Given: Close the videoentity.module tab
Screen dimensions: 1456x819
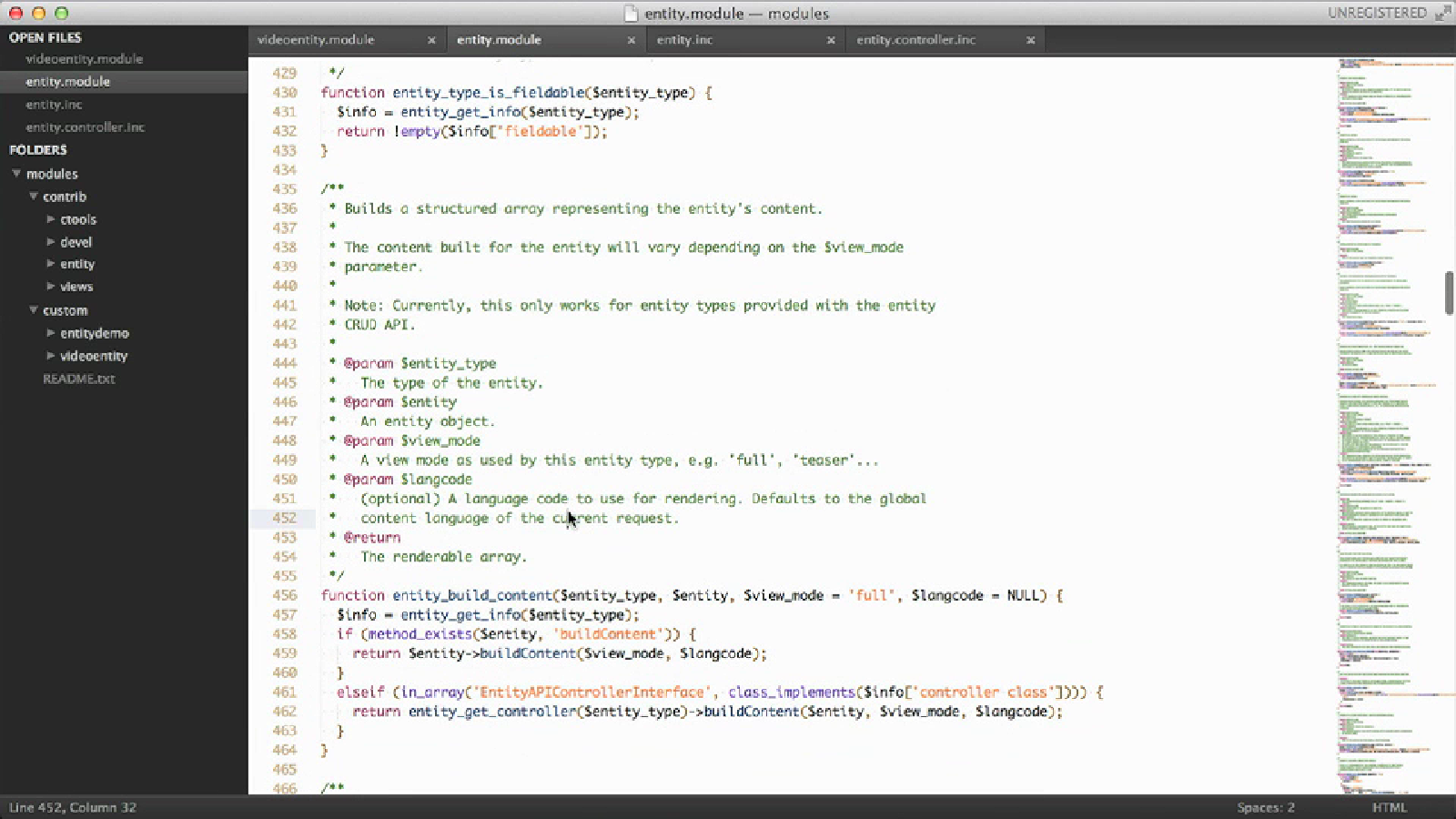Looking at the screenshot, I should coord(431,40).
